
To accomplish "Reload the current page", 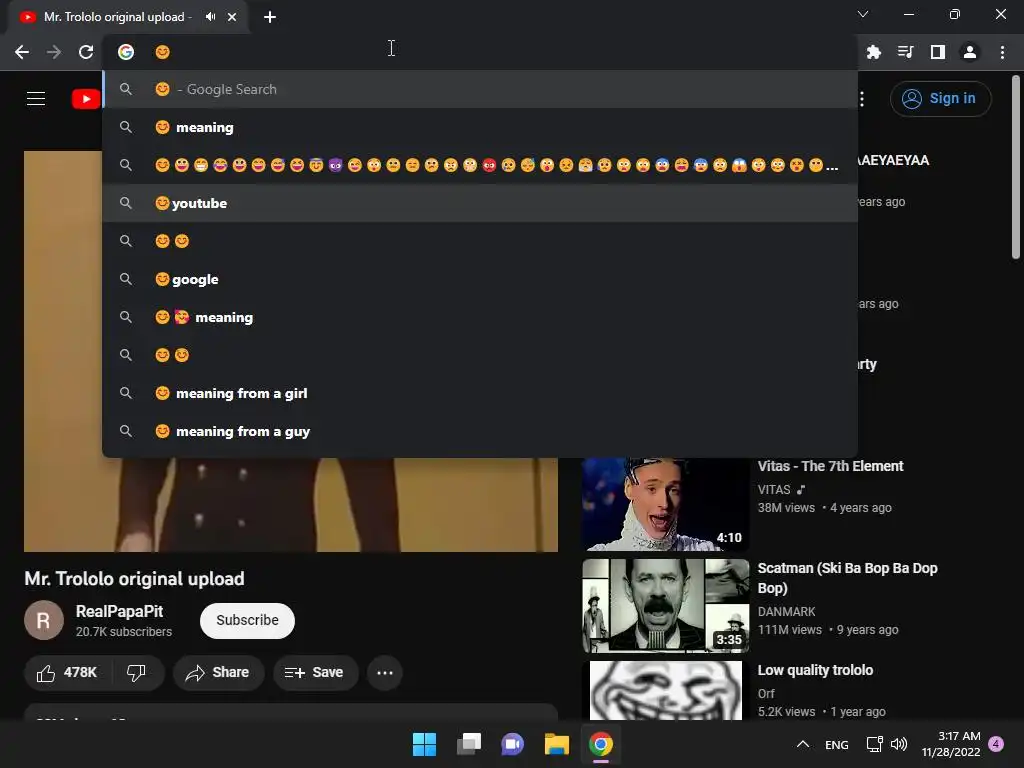I will click(x=86, y=52).
